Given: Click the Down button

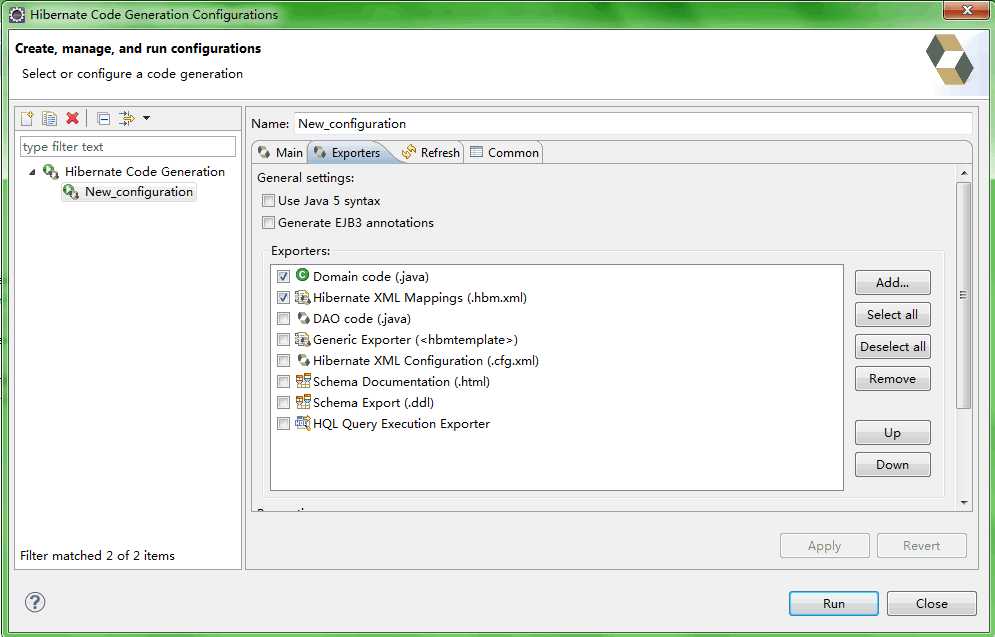Looking at the screenshot, I should click(892, 464).
